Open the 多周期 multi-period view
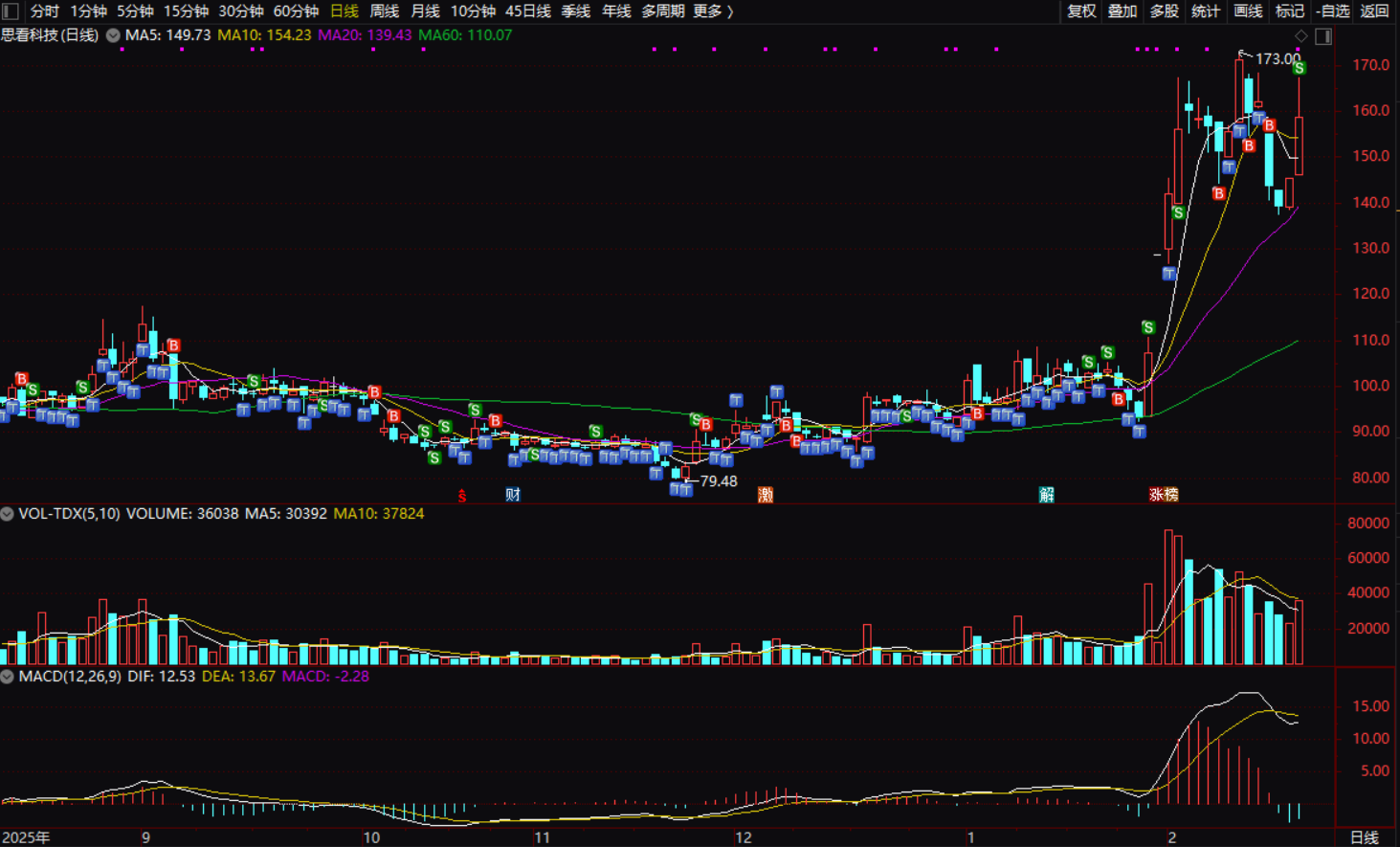The image size is (1400, 847). point(663,11)
